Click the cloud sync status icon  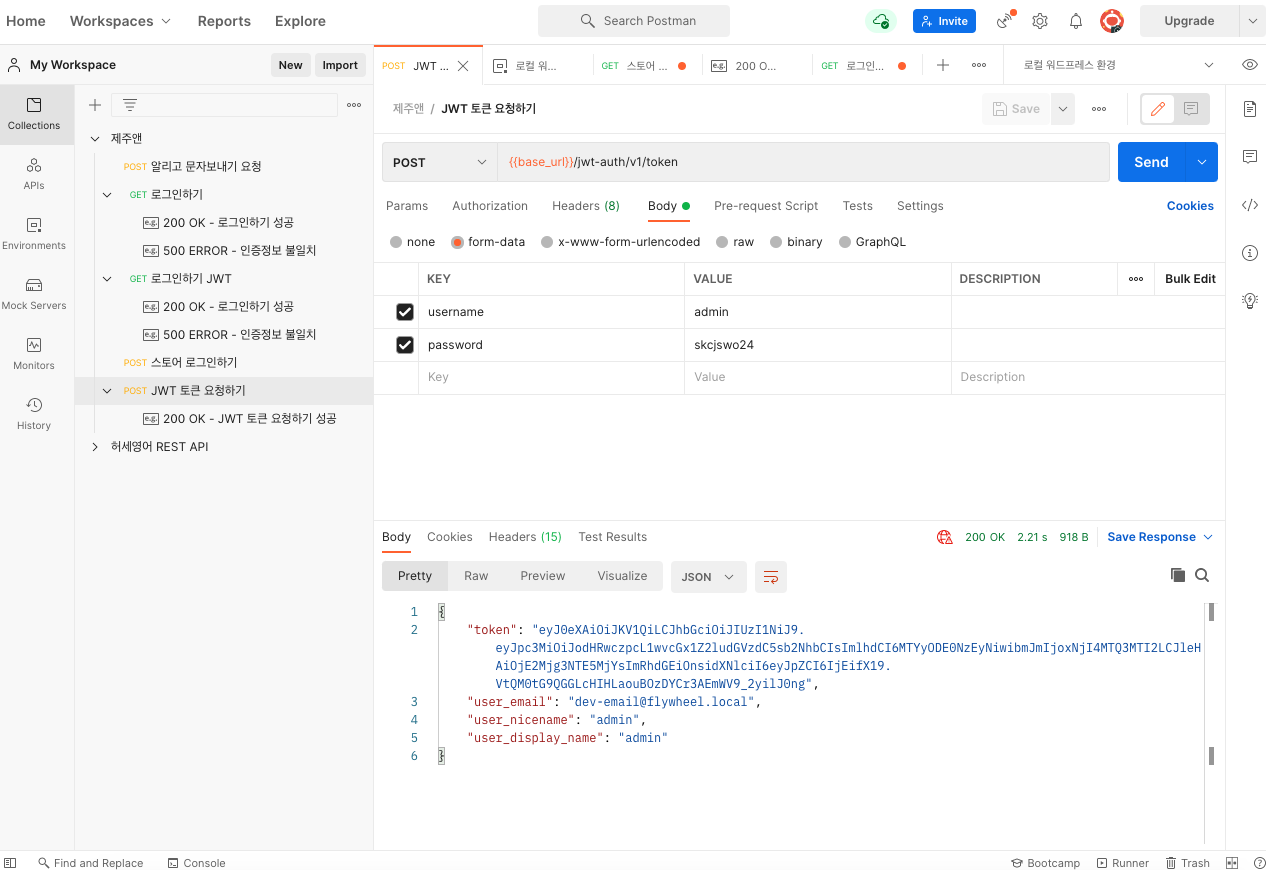880,21
